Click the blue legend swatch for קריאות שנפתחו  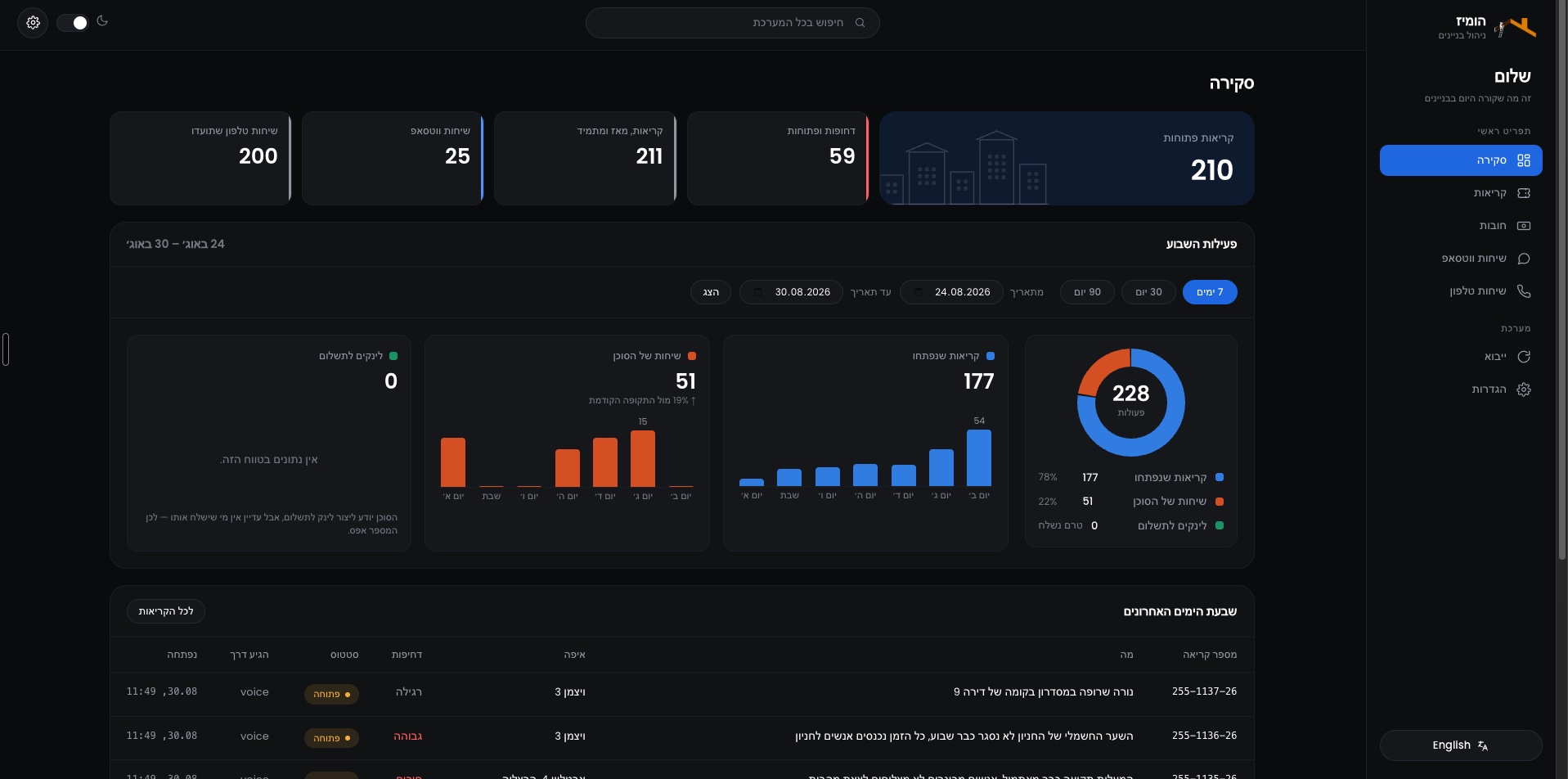point(1220,477)
